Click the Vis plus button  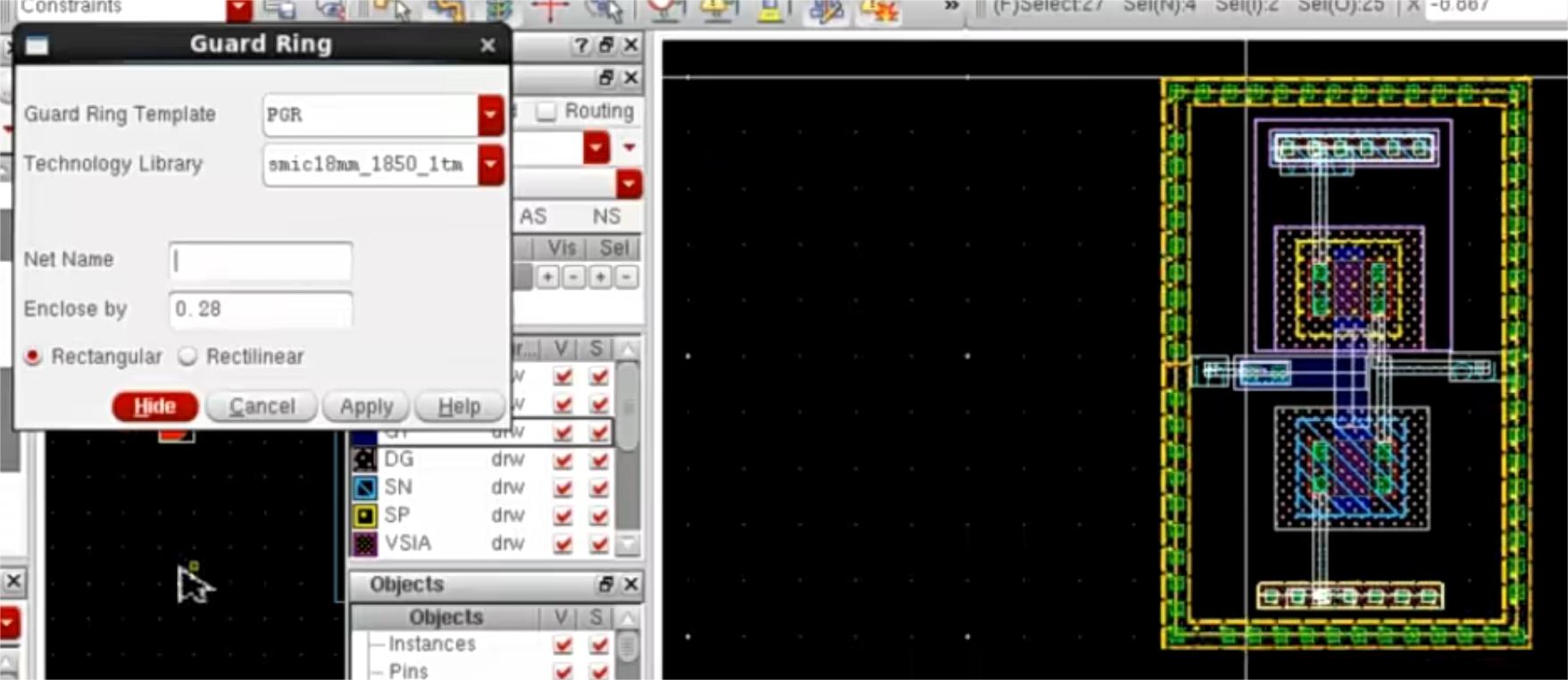tap(547, 277)
